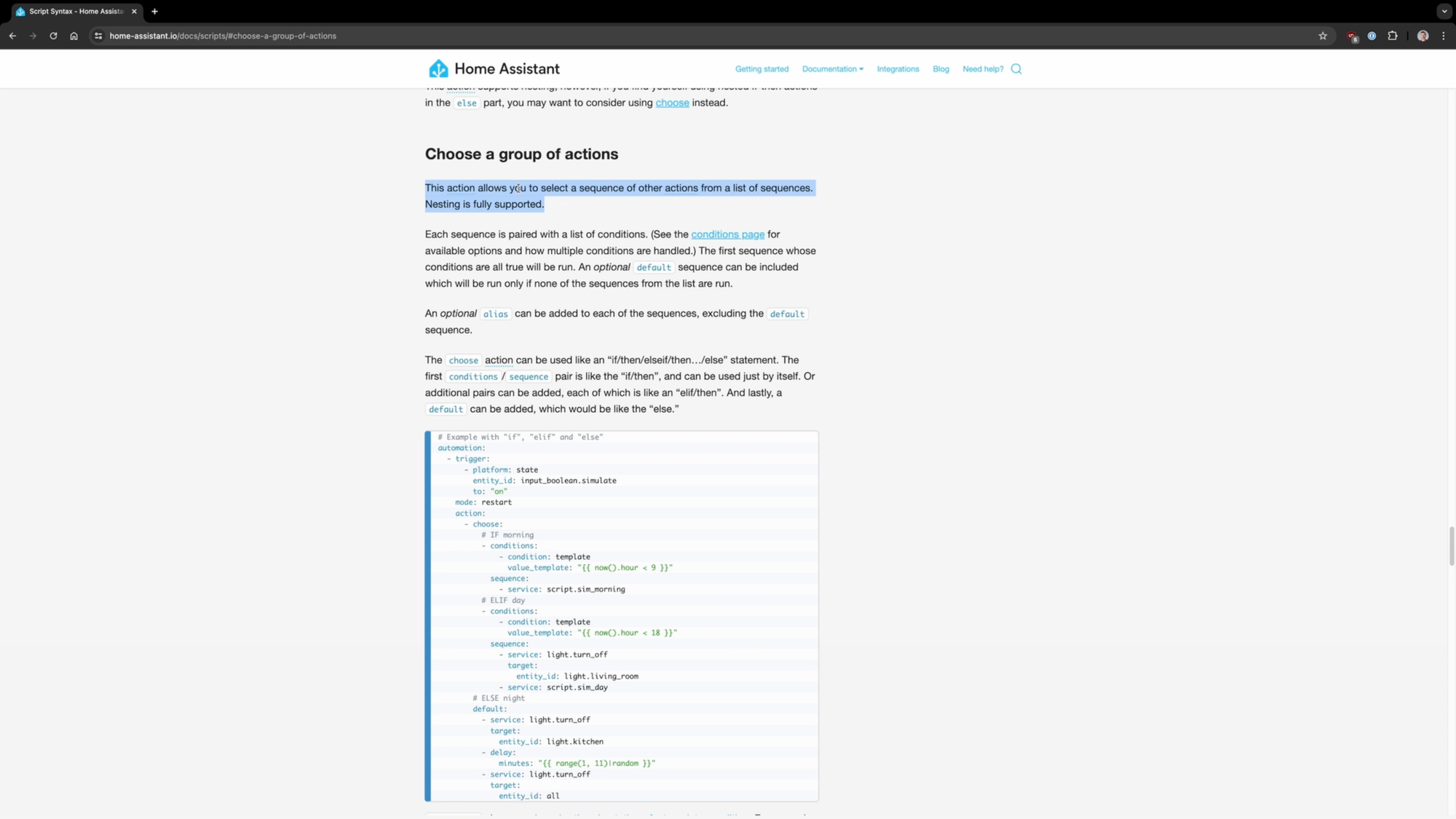The image size is (1456, 819).
Task: Open the site search magnifier icon
Action: point(1016,69)
